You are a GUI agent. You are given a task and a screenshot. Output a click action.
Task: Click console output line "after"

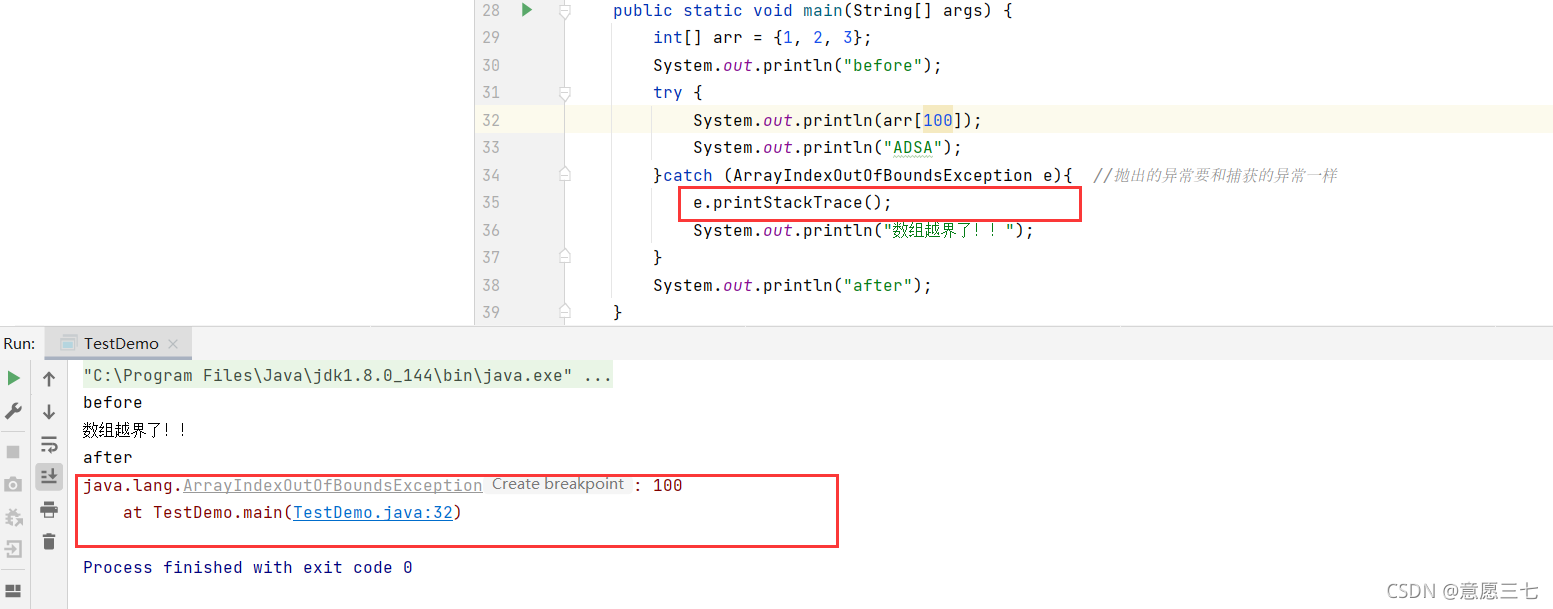point(108,458)
